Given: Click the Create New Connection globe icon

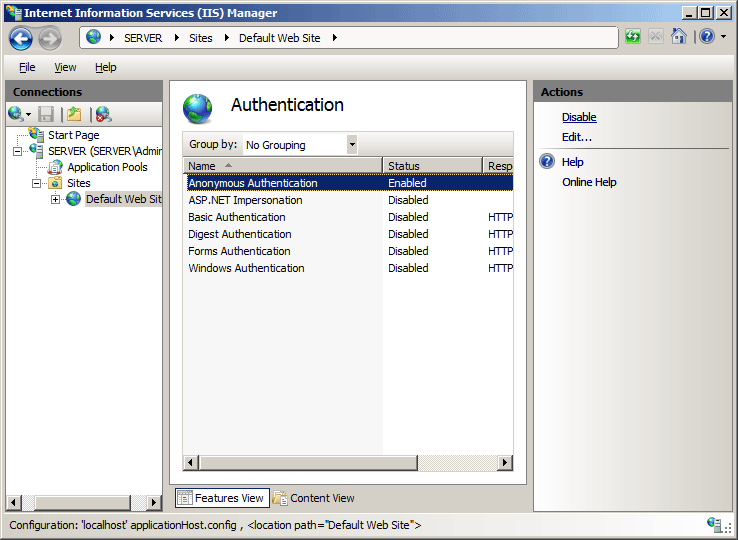Looking at the screenshot, I should pos(17,114).
